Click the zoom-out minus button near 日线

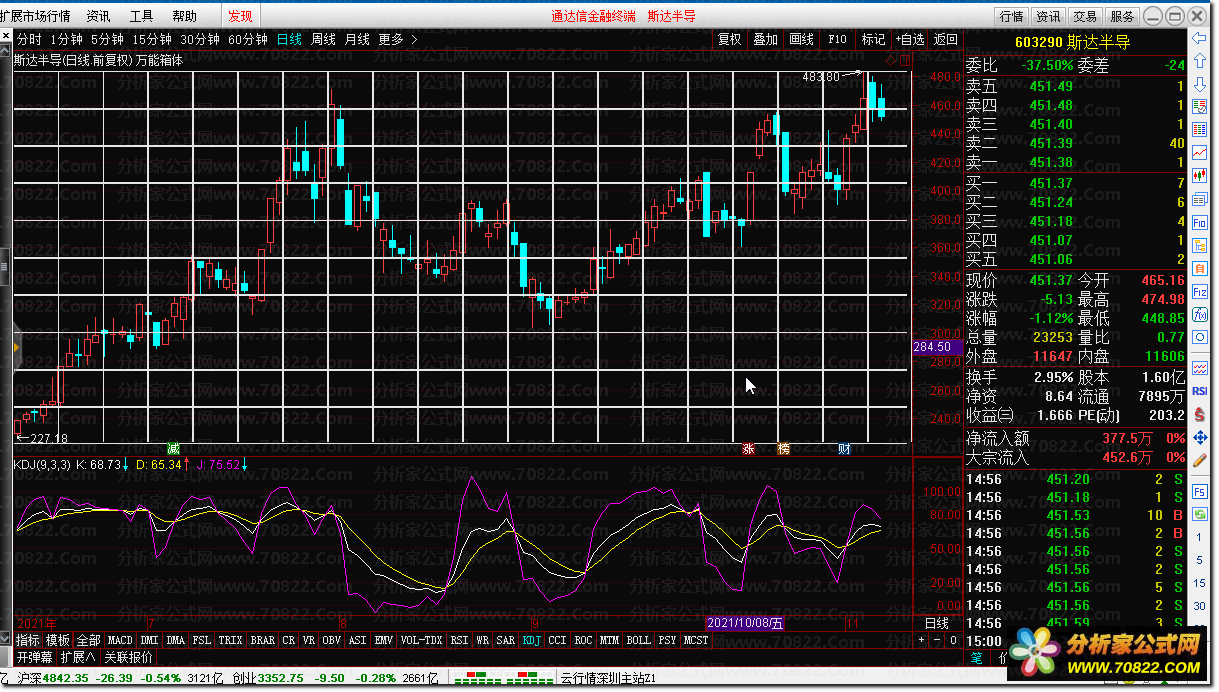(x=938, y=640)
